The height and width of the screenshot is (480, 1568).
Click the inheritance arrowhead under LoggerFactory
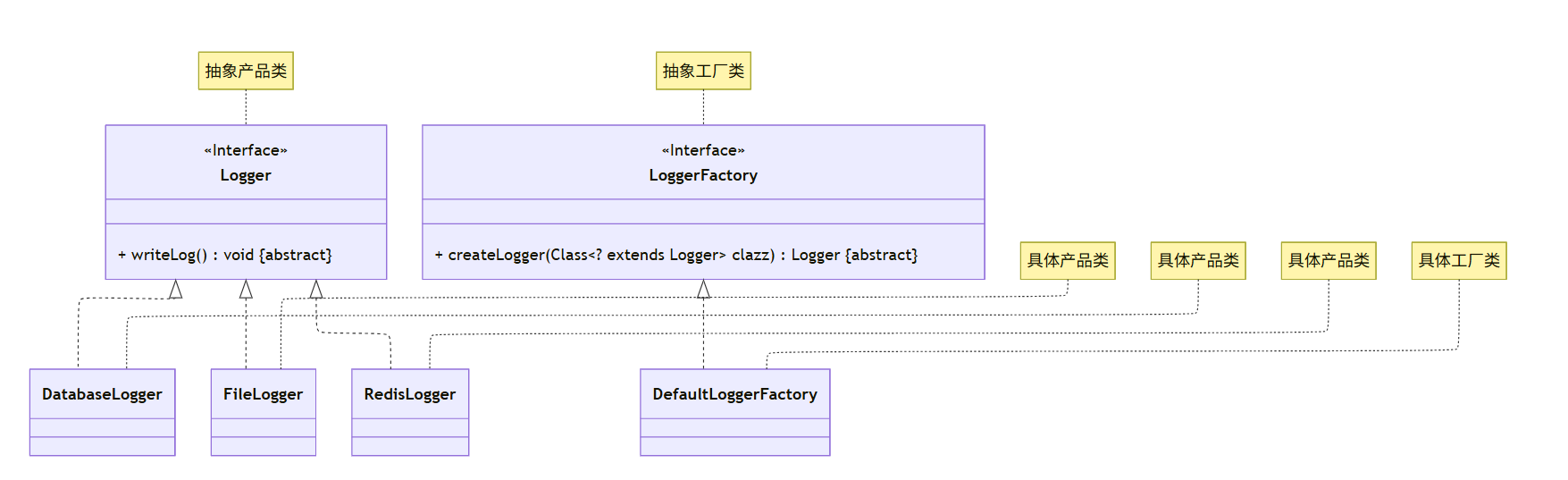[703, 289]
